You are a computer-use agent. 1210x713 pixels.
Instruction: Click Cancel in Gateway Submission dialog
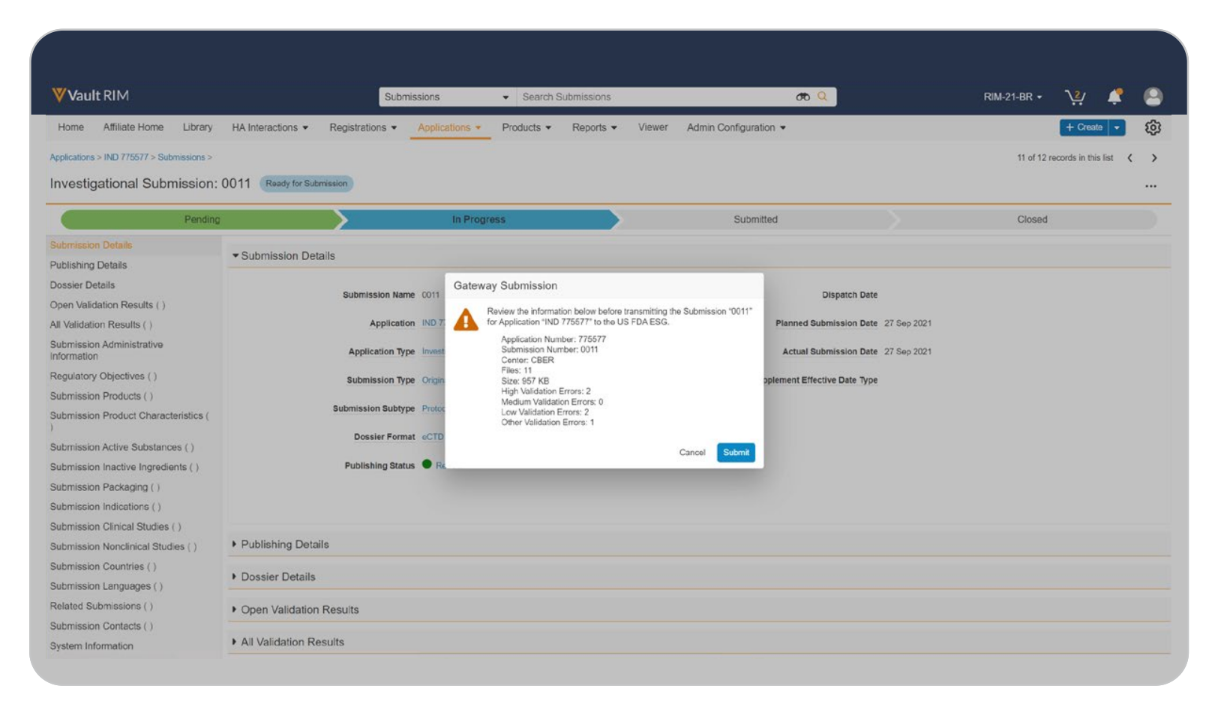coord(692,453)
